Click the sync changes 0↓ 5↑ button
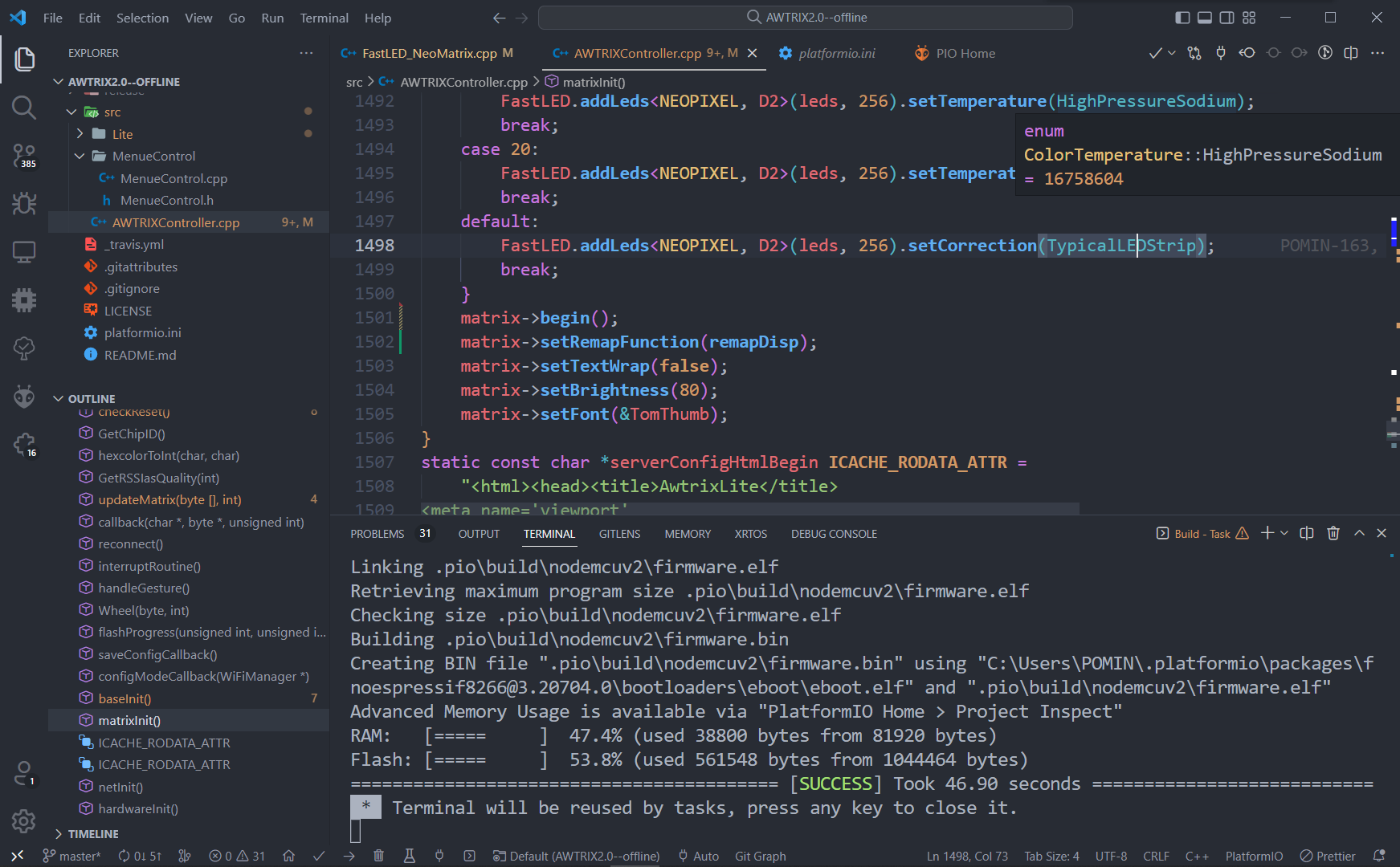The image size is (1400, 867). pos(140,856)
